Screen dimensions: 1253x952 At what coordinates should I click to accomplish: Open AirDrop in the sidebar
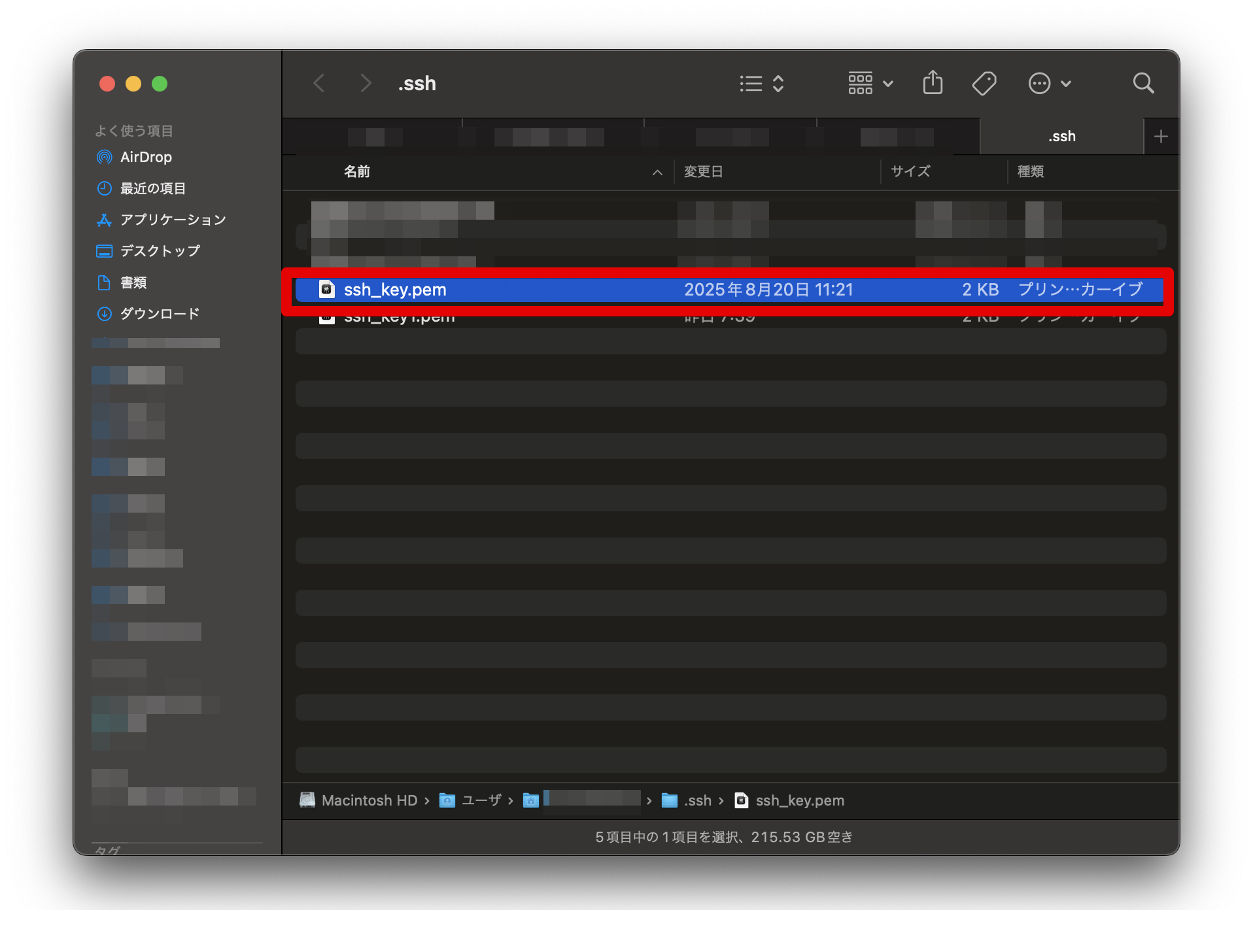pyautogui.click(x=145, y=157)
